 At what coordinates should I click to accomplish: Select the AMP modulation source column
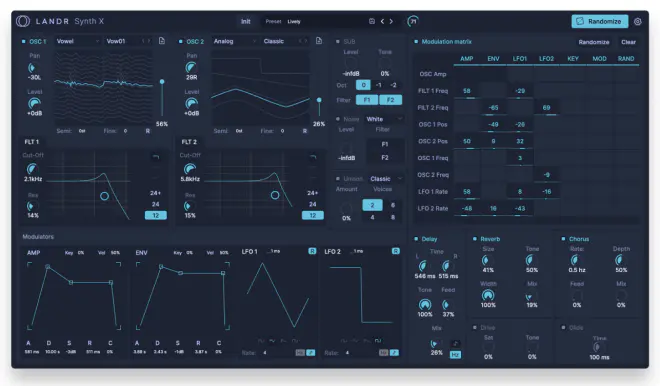466,59
